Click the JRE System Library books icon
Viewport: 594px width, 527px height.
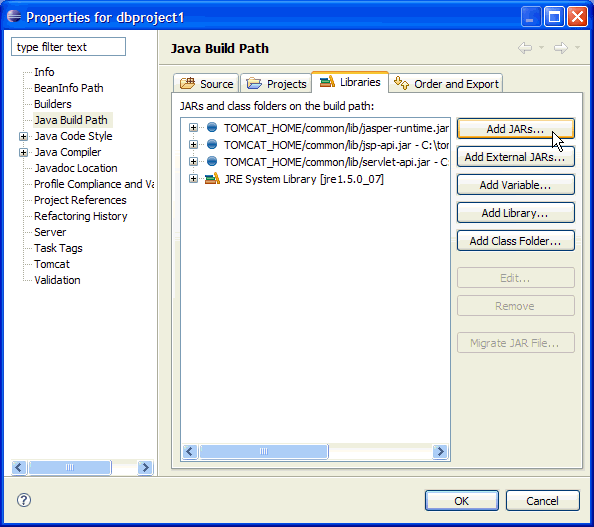click(x=212, y=178)
